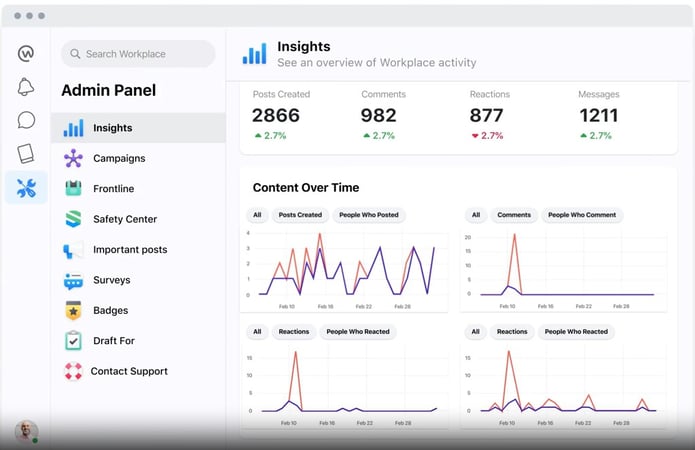695x450 pixels.
Task: Click the Insights page title
Action: pos(304,47)
